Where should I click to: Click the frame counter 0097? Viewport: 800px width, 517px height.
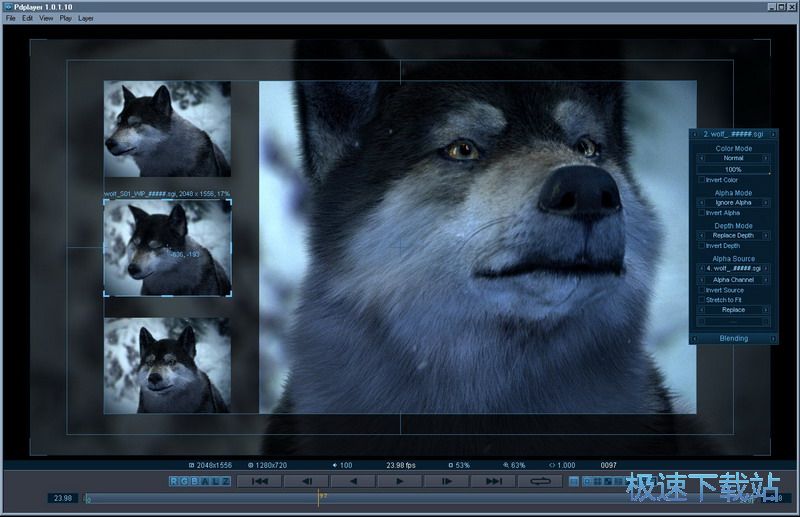point(608,465)
